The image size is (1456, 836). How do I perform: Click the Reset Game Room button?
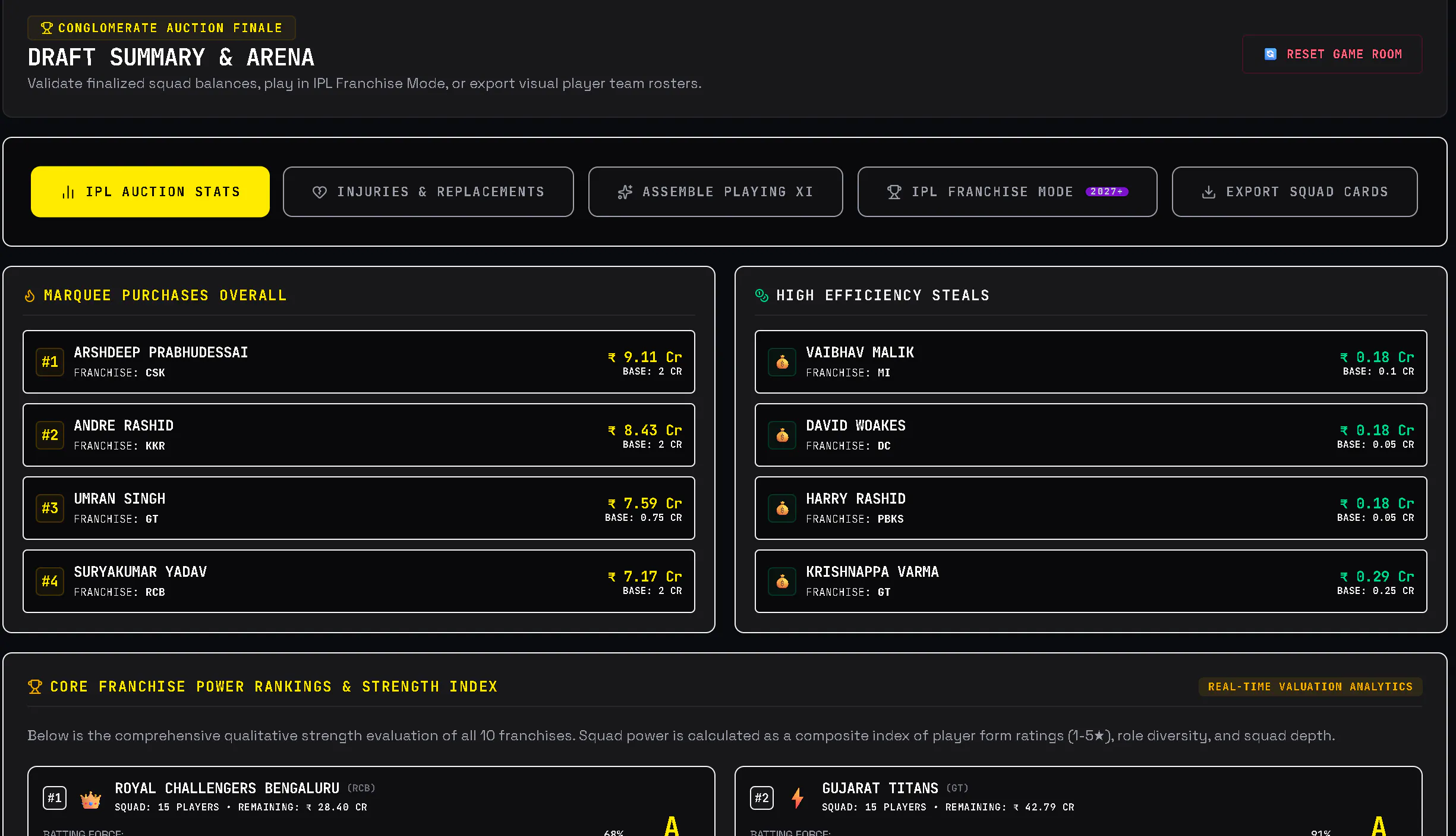coord(1332,54)
